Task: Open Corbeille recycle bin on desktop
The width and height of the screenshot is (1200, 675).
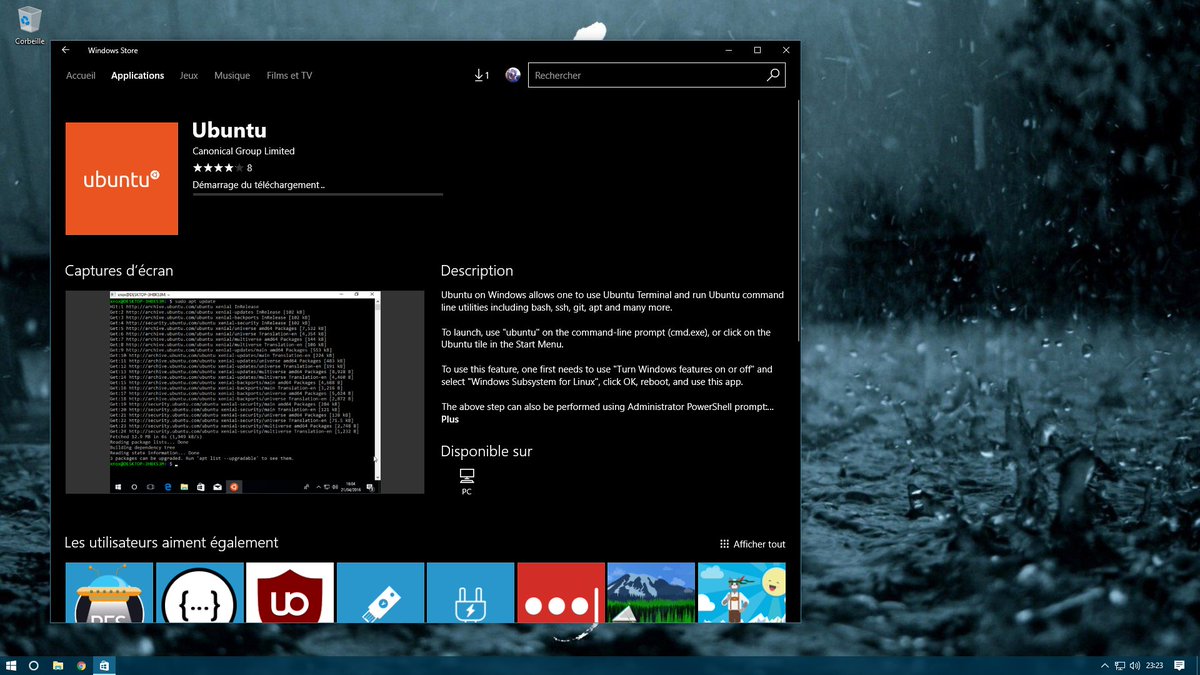Action: point(29,24)
